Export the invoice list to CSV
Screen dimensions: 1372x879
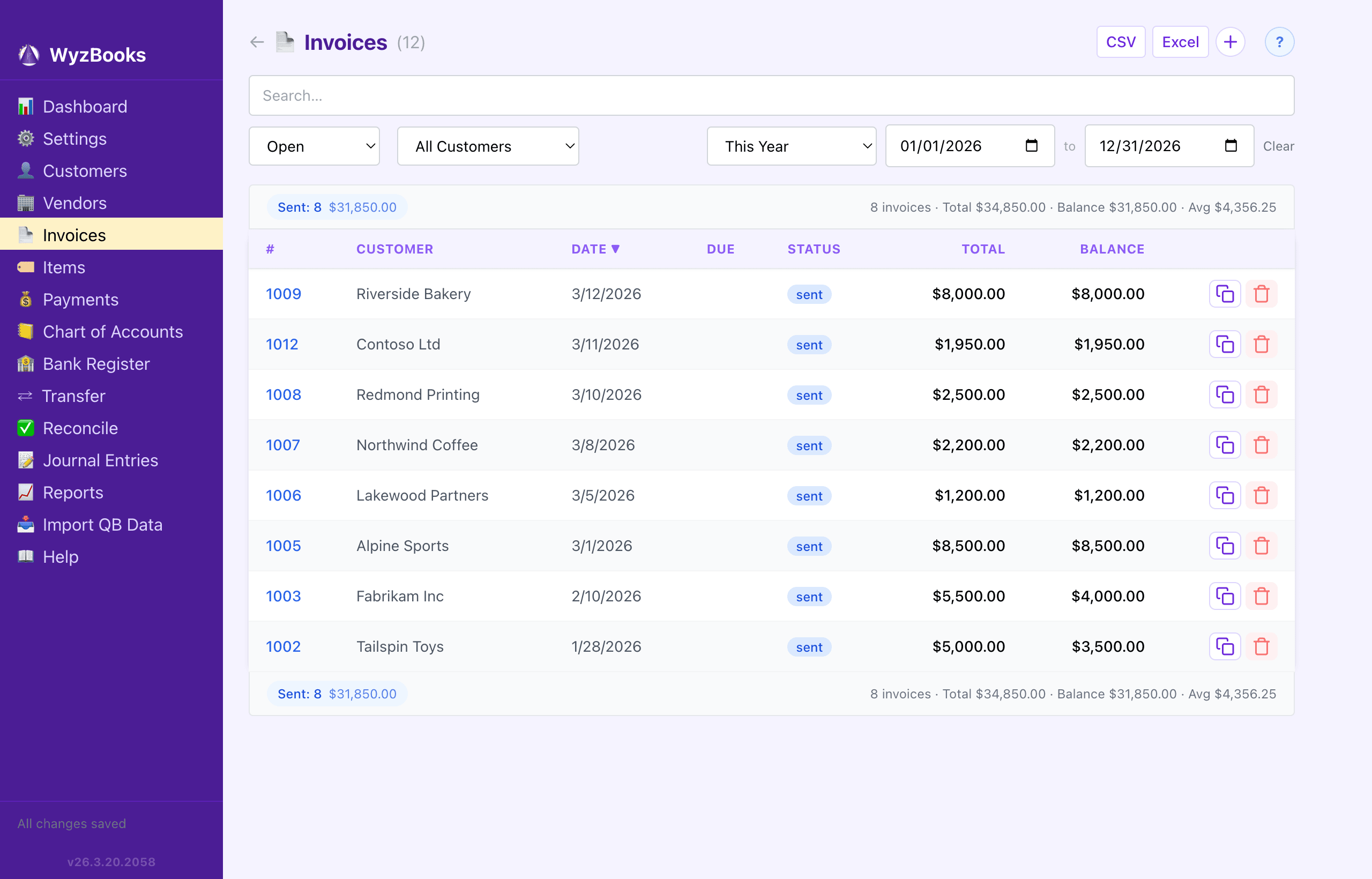coord(1120,41)
